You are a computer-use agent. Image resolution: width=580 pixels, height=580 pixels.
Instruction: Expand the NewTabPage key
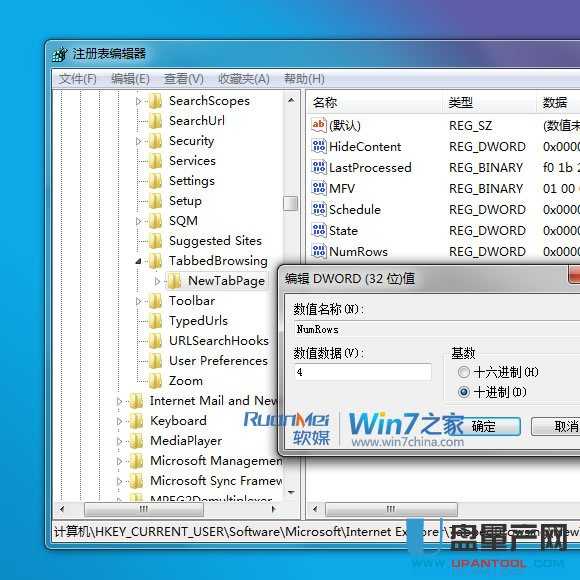(157, 281)
